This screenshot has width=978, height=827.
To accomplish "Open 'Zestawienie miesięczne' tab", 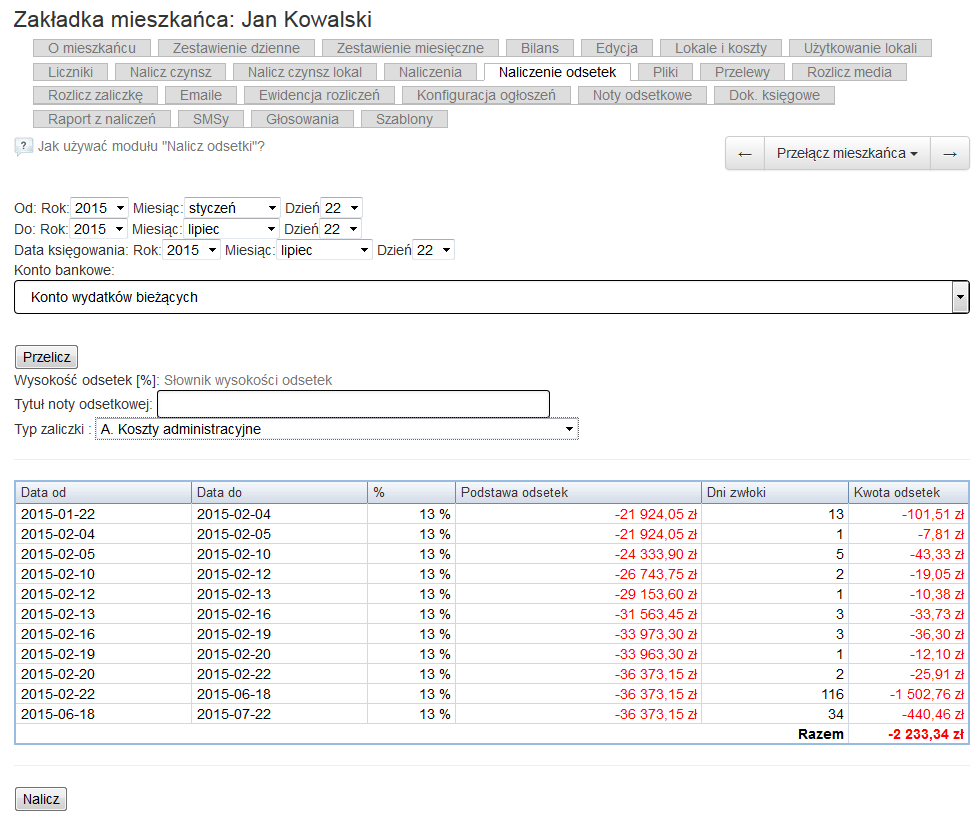I will click(410, 48).
